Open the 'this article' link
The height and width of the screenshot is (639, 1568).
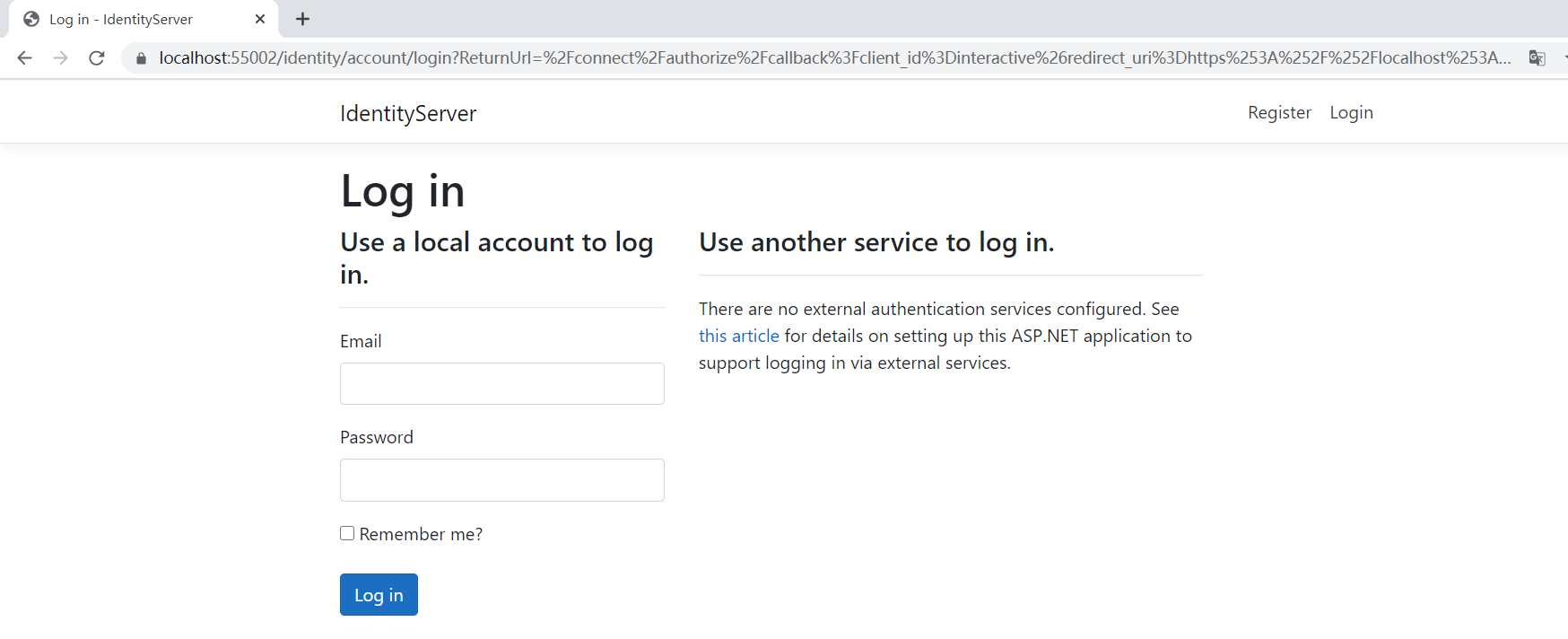pyautogui.click(x=739, y=336)
